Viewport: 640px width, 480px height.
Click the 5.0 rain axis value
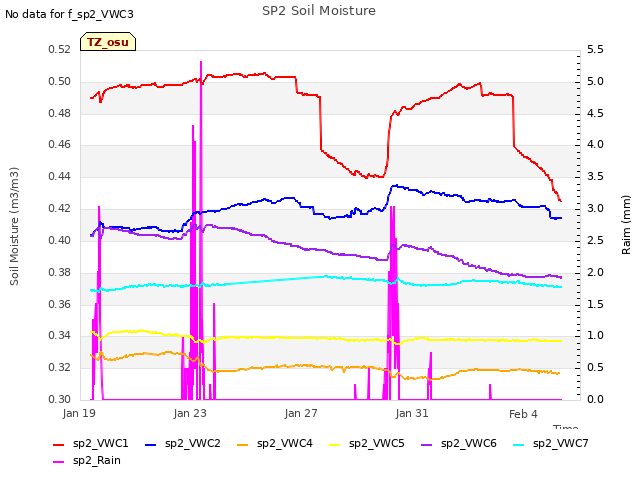point(595,82)
